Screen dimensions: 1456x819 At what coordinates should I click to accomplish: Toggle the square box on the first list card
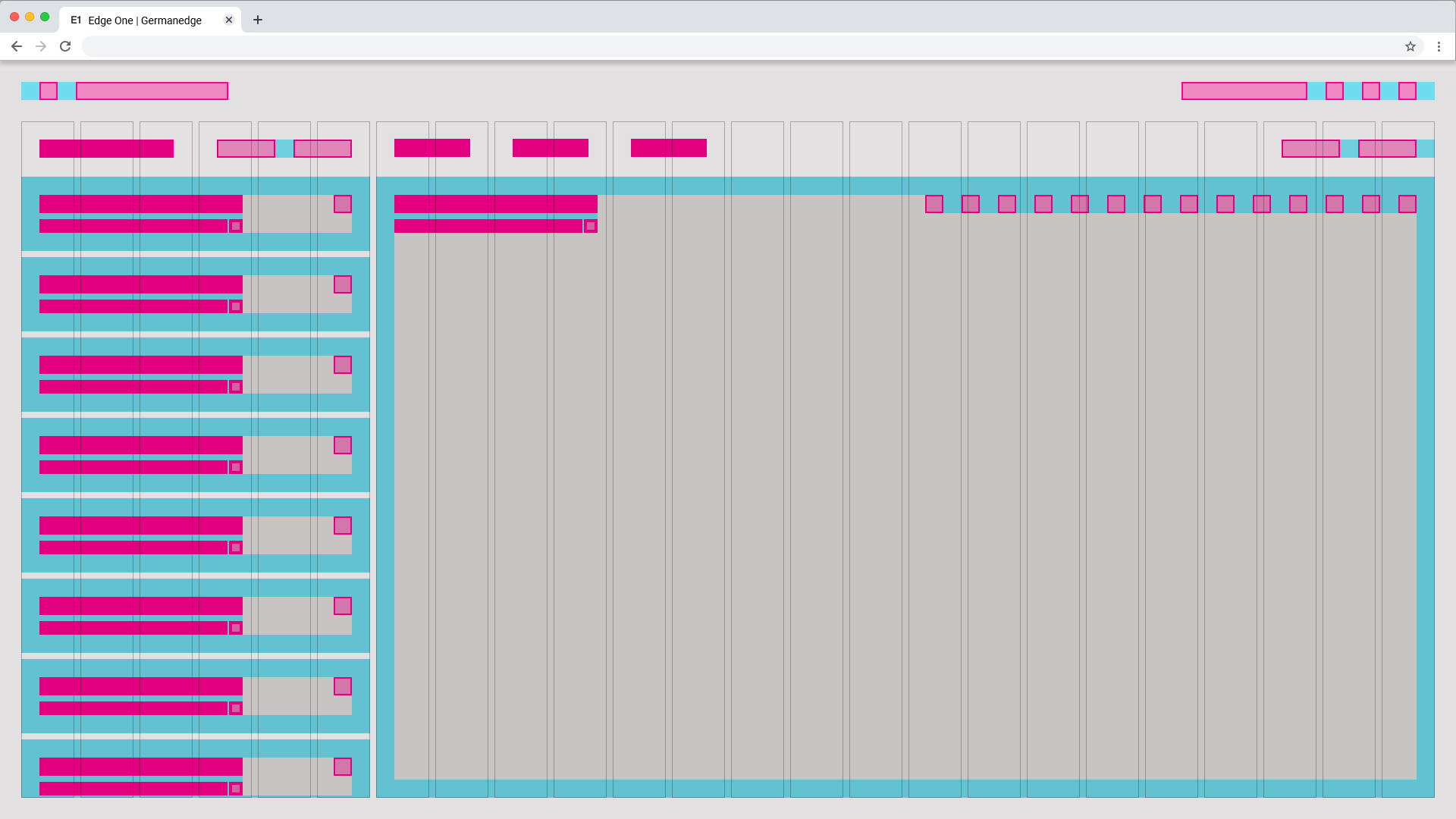point(343,204)
